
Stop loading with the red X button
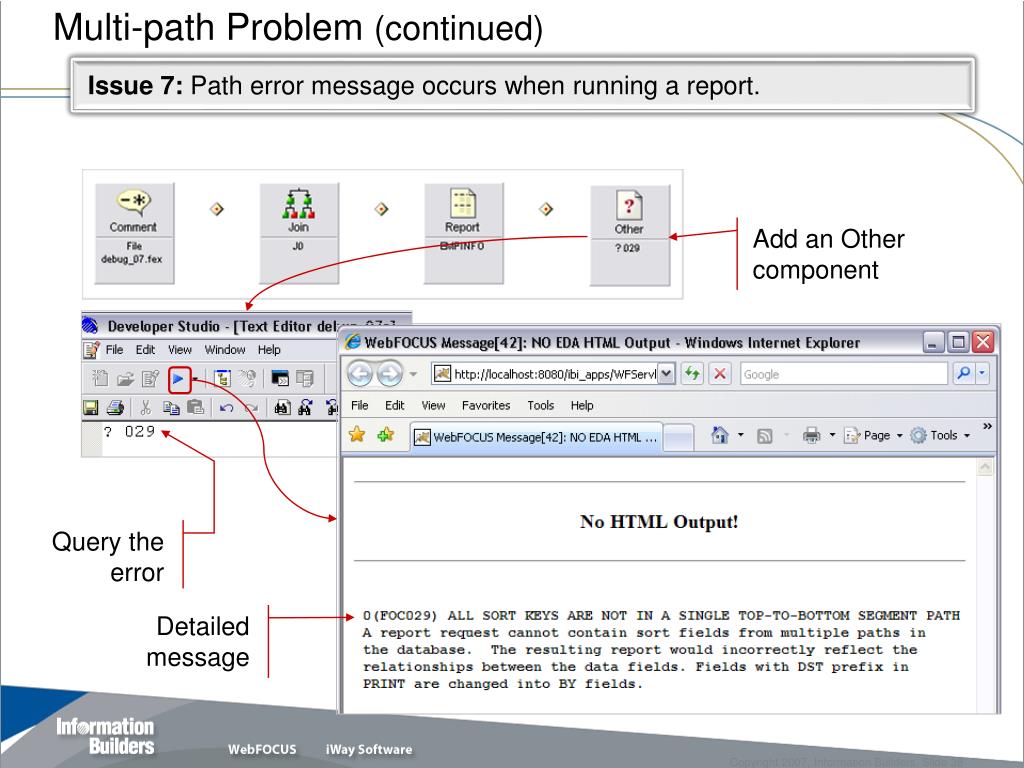click(x=720, y=374)
